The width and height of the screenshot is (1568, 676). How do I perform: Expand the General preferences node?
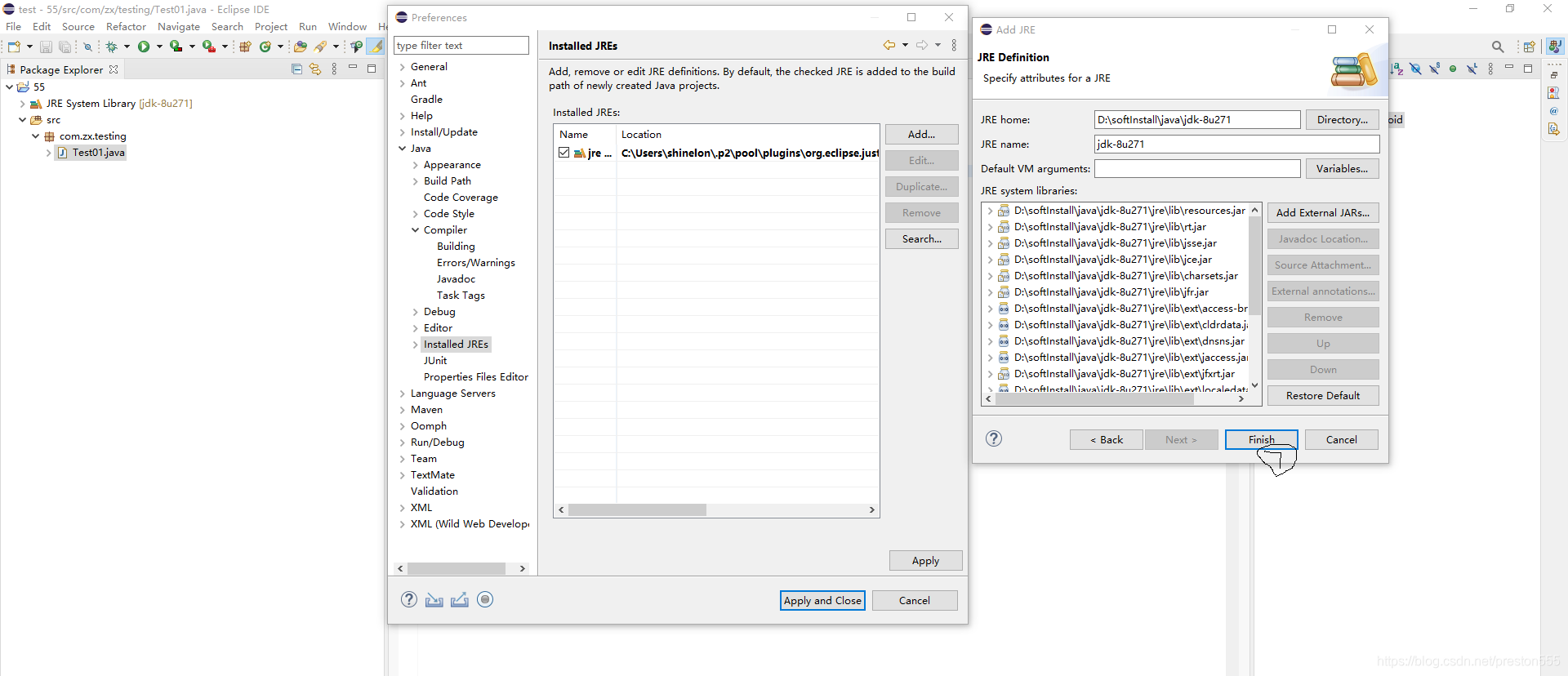402,67
